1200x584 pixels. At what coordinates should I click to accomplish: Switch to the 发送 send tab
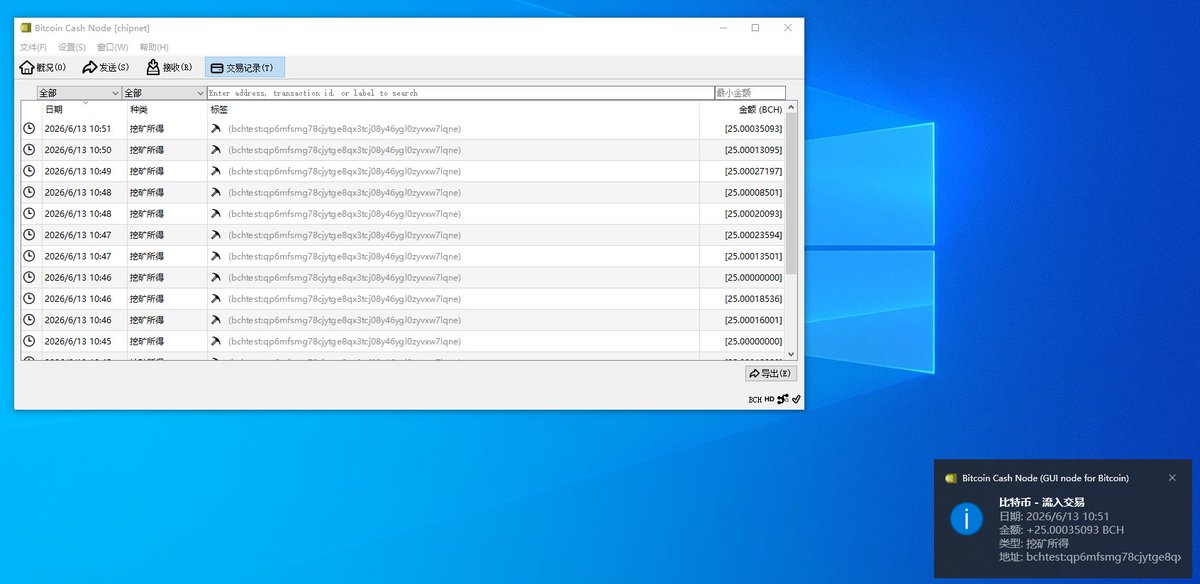pos(106,67)
